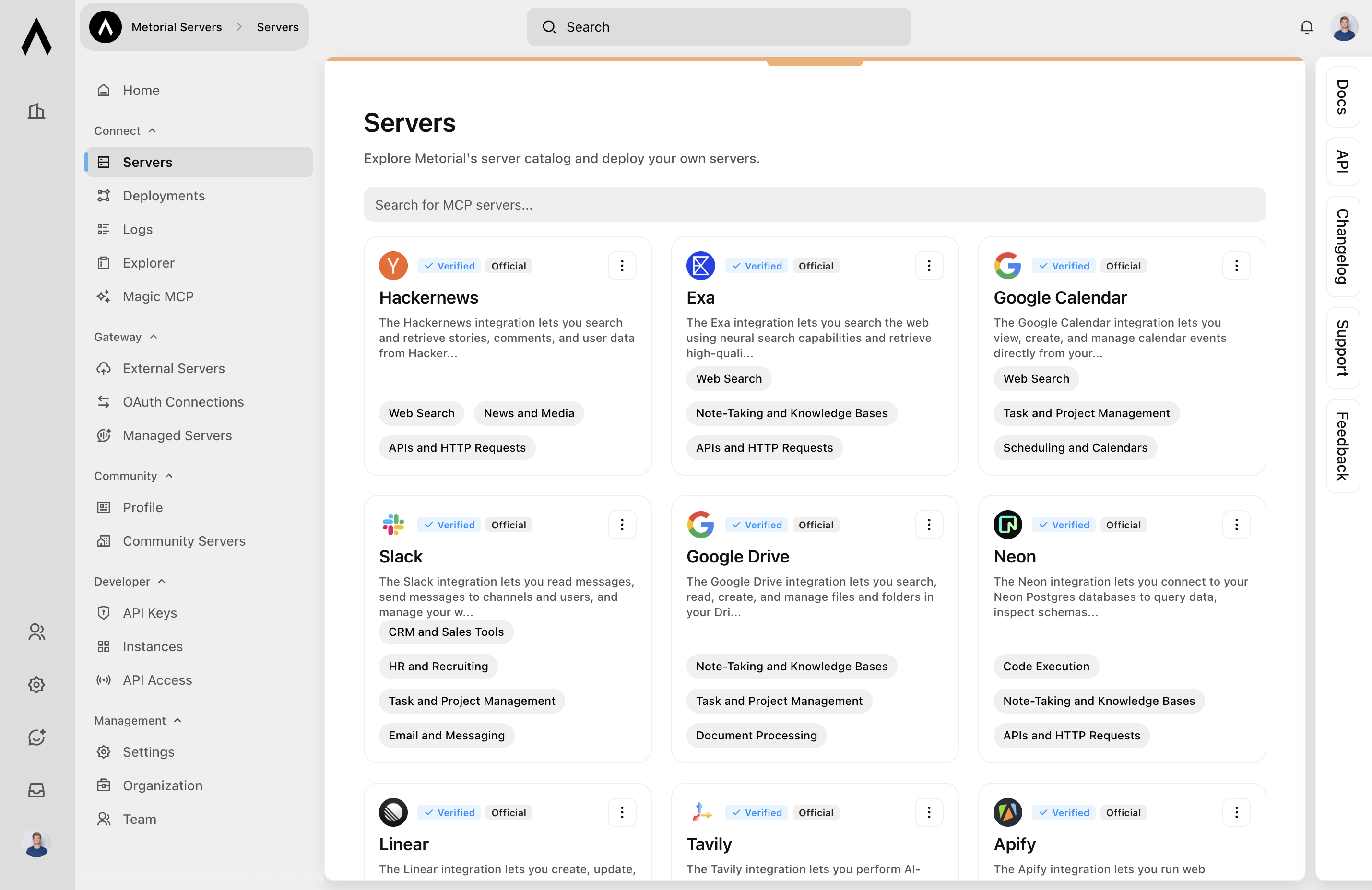This screenshot has width=1372, height=890.
Task: Click the Search for MCP servers field
Action: click(814, 204)
